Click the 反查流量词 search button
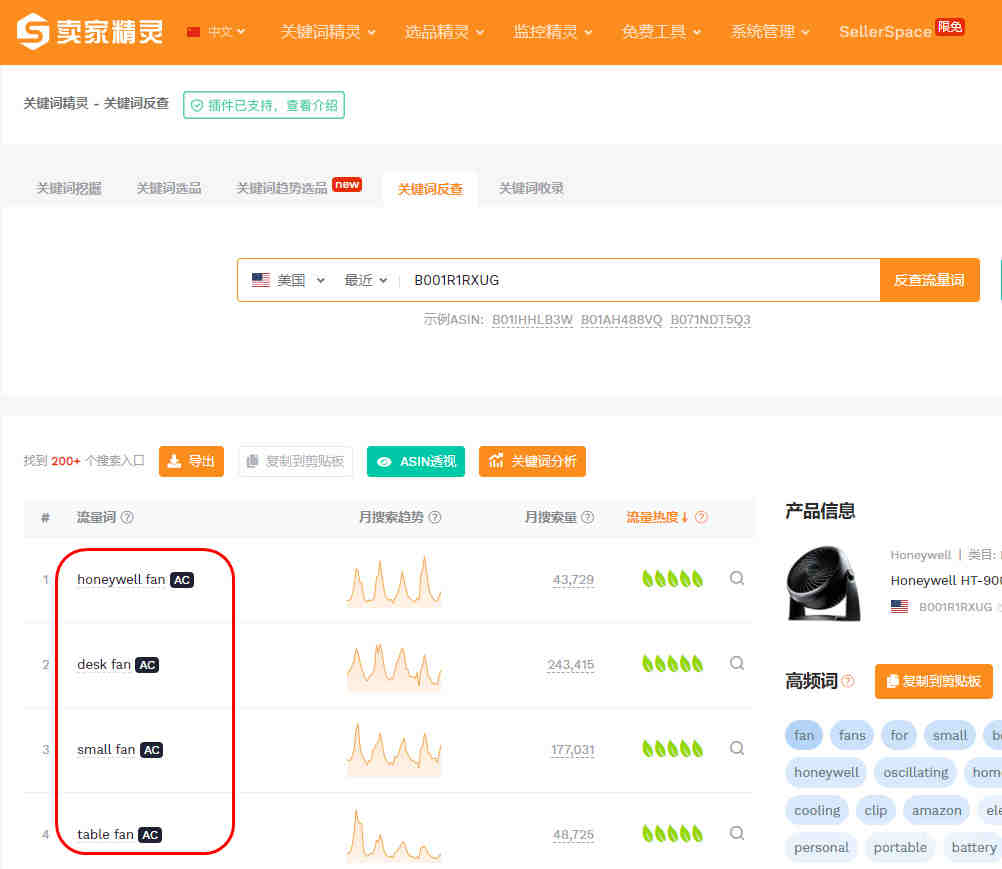This screenshot has height=869, width=1002. pyautogui.click(x=929, y=280)
